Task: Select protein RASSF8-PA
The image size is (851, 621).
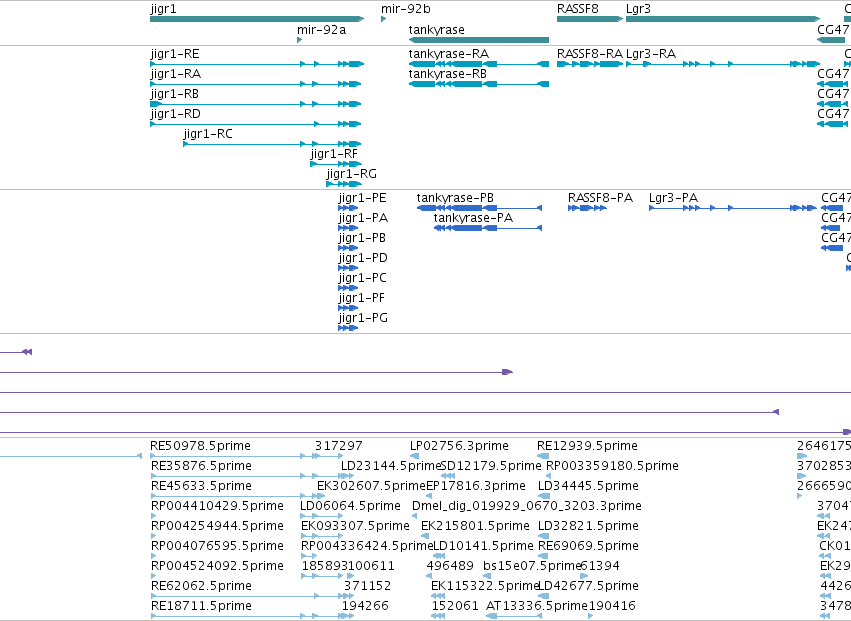Action: pyautogui.click(x=587, y=208)
